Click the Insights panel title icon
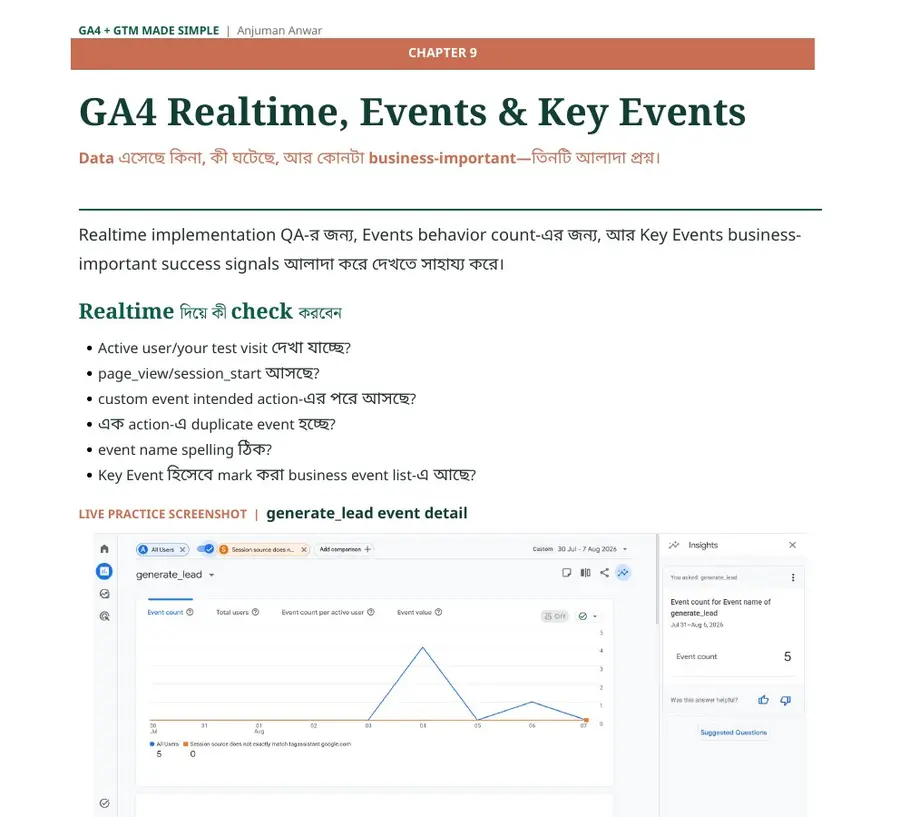 [x=674, y=545]
